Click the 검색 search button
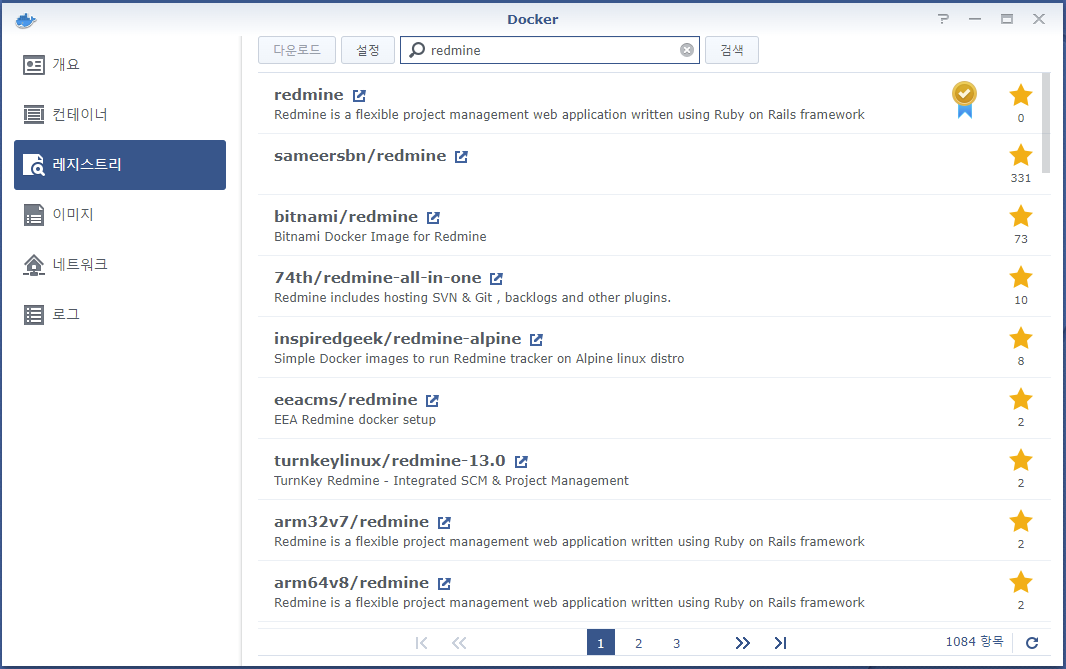 pos(732,50)
